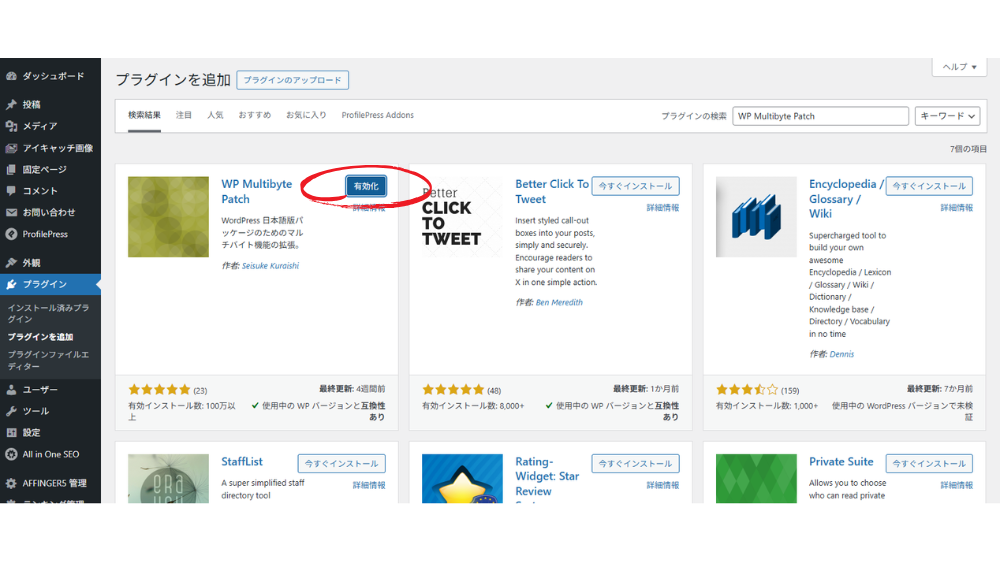Image resolution: width=1000 pixels, height=562 pixels.
Task: Install the Private Suite plugin
Action: point(929,464)
